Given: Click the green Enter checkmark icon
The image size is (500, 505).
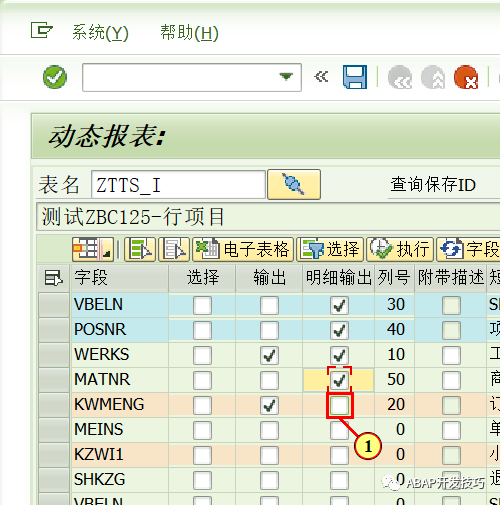Looking at the screenshot, I should pyautogui.click(x=55, y=77).
